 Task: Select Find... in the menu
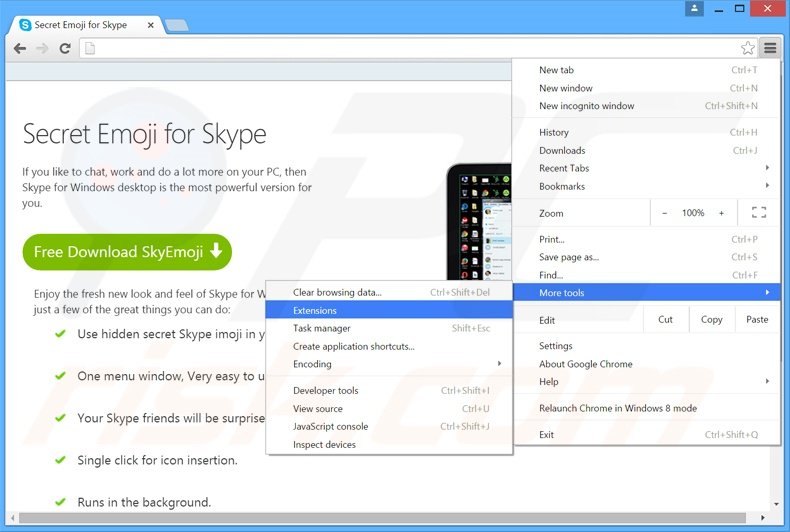click(x=647, y=275)
